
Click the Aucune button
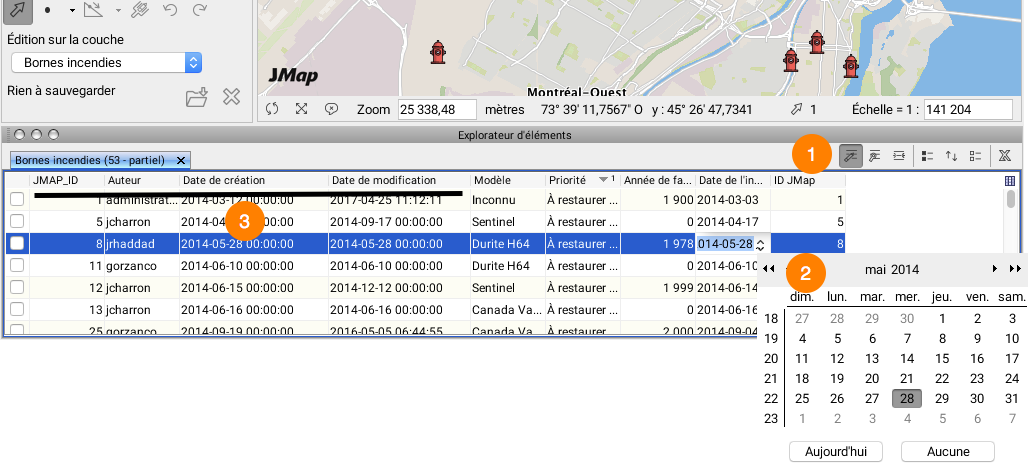point(947,452)
